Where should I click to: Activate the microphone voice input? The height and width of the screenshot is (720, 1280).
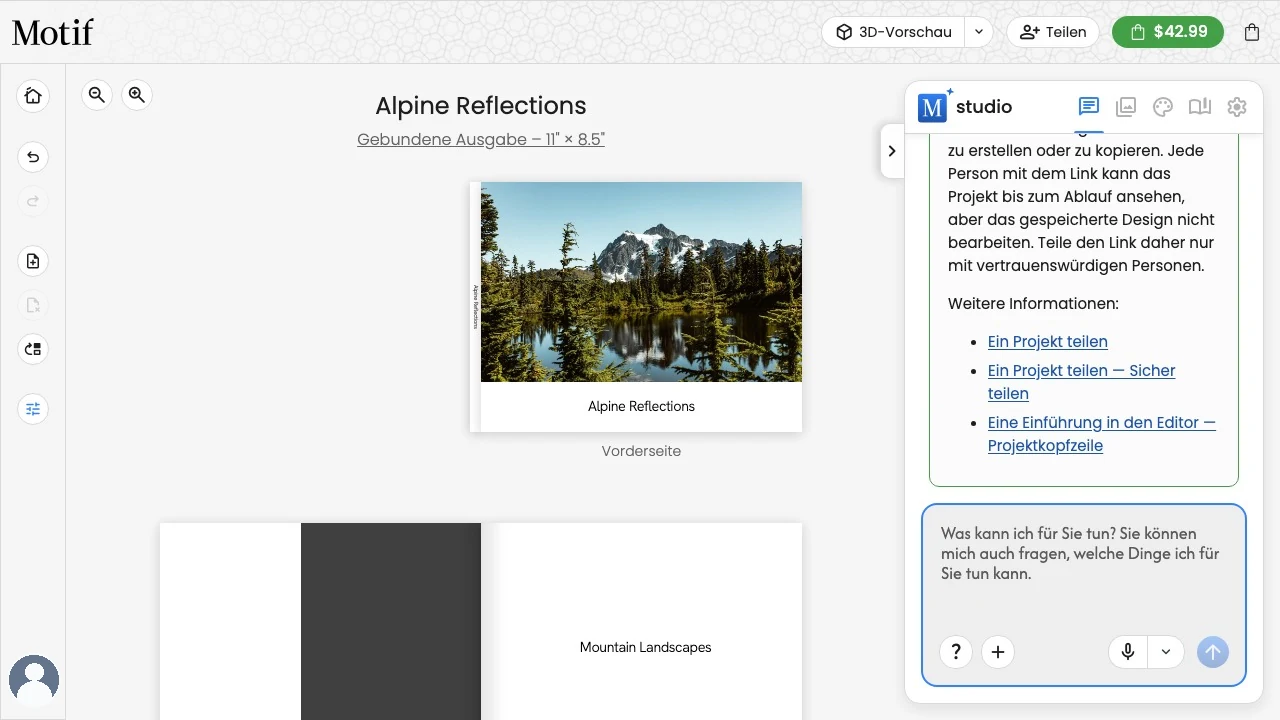point(1128,652)
